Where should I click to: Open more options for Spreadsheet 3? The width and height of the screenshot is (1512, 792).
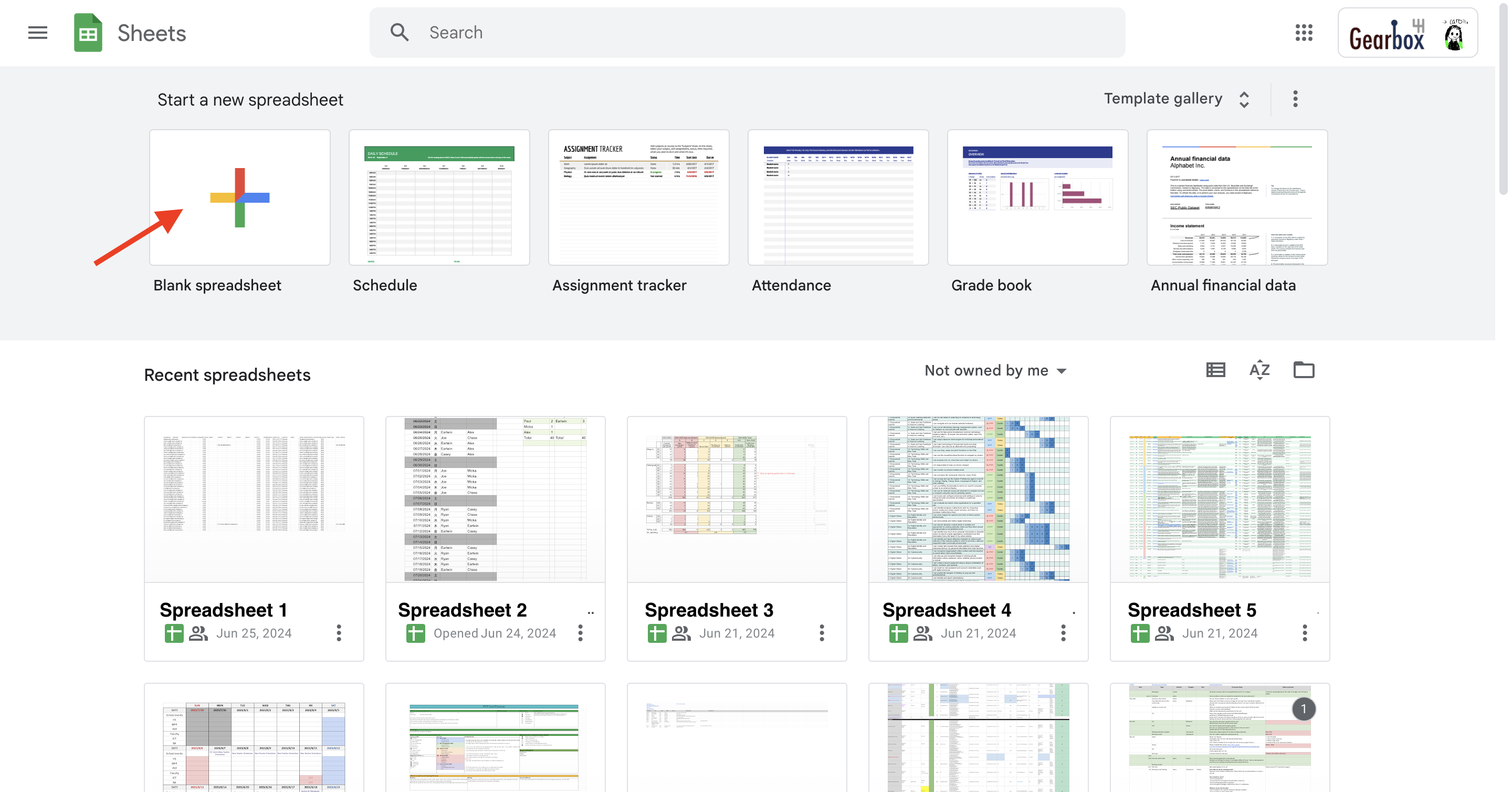point(822,632)
